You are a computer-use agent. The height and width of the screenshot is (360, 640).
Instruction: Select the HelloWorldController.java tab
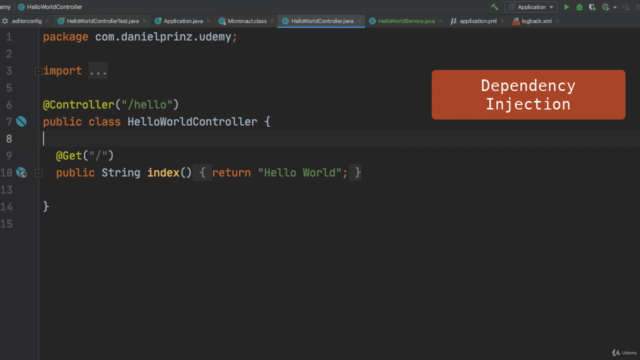click(322, 21)
